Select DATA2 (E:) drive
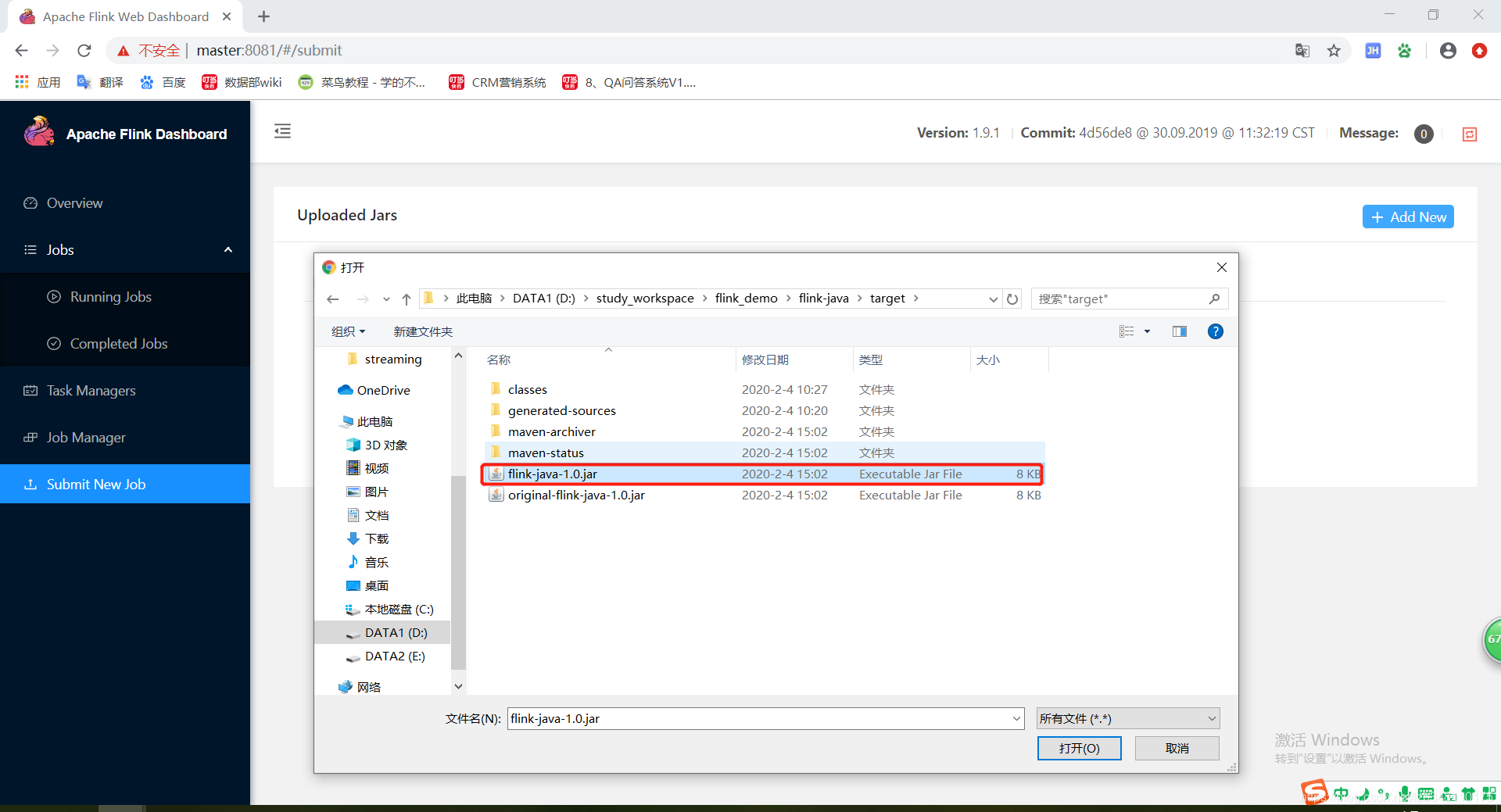Image resolution: width=1501 pixels, height=812 pixels. (x=395, y=656)
